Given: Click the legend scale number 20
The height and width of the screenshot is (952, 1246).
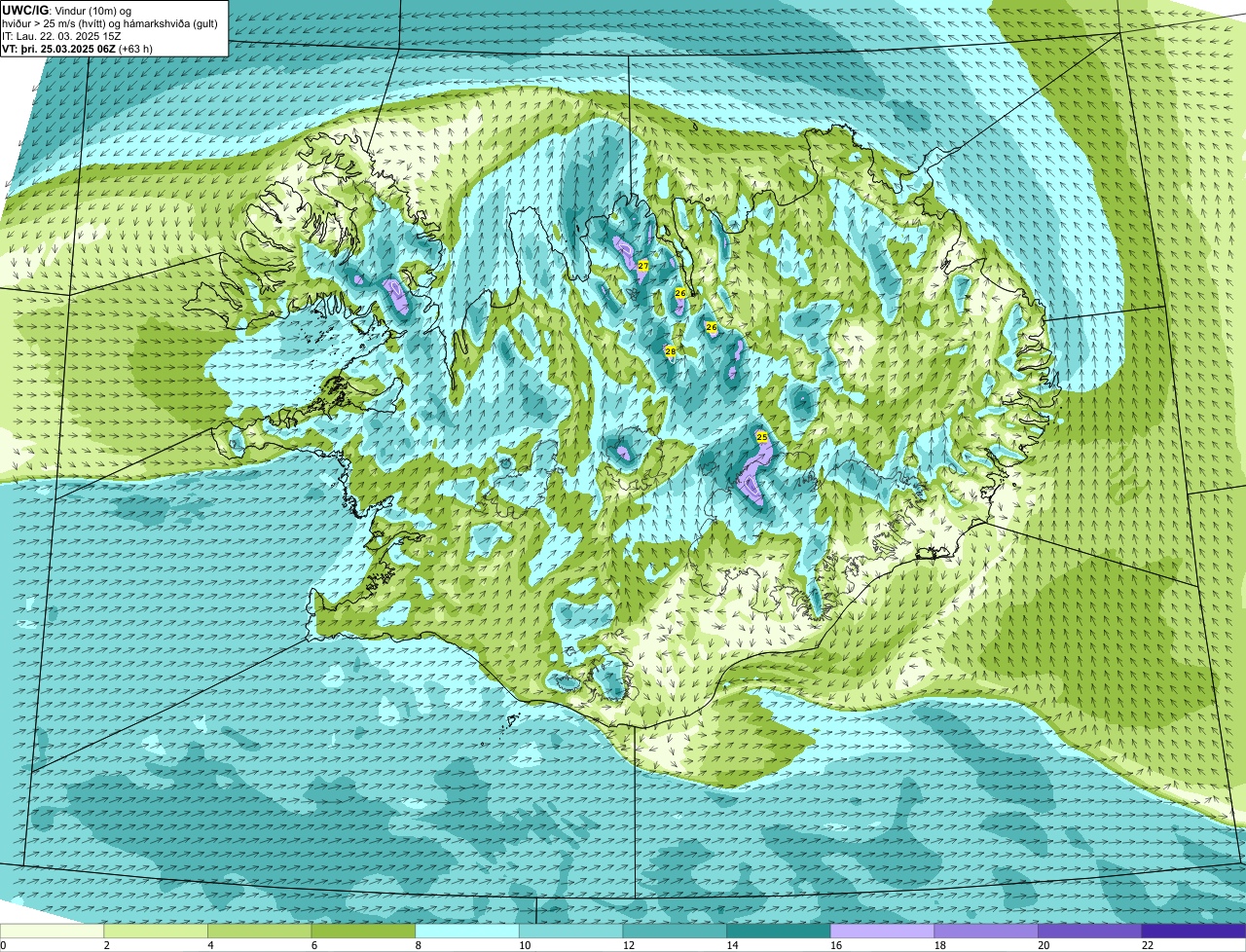Looking at the screenshot, I should 1044,945.
